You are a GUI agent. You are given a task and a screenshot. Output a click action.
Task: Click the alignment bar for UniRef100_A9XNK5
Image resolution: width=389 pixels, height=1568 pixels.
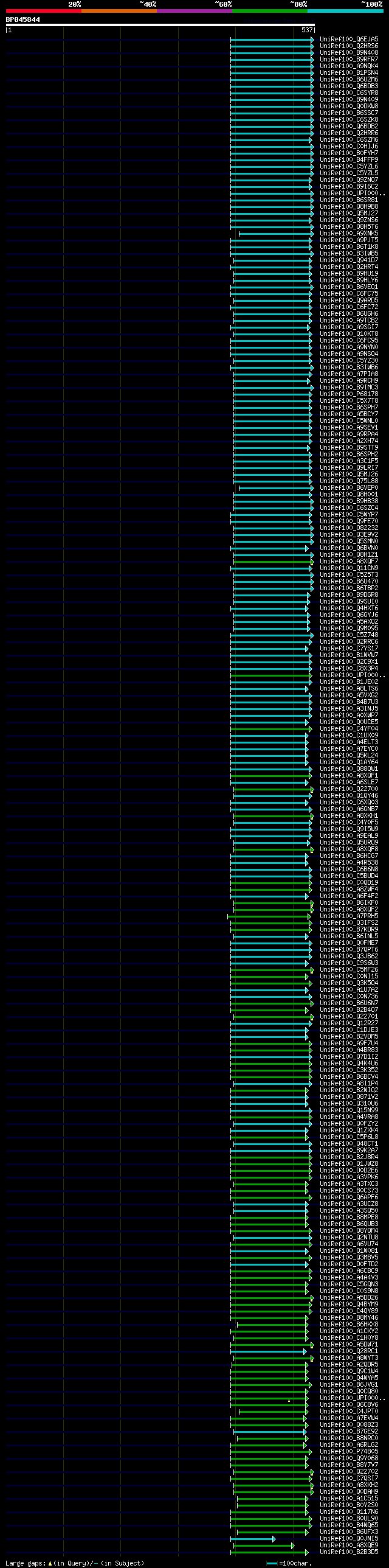click(x=276, y=233)
